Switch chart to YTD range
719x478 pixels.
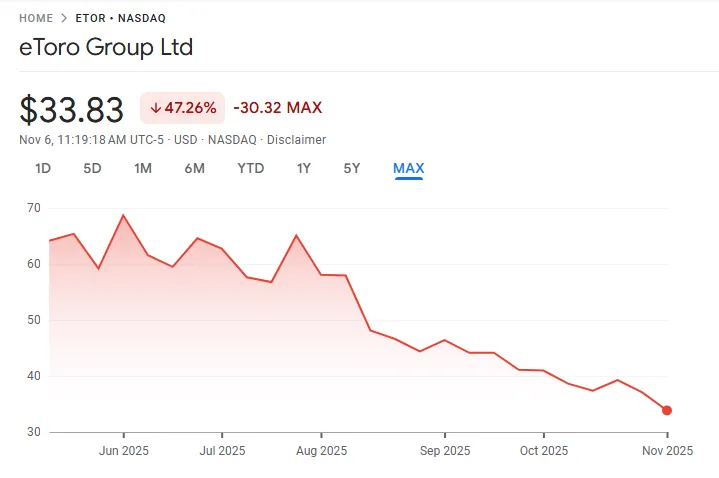point(250,168)
